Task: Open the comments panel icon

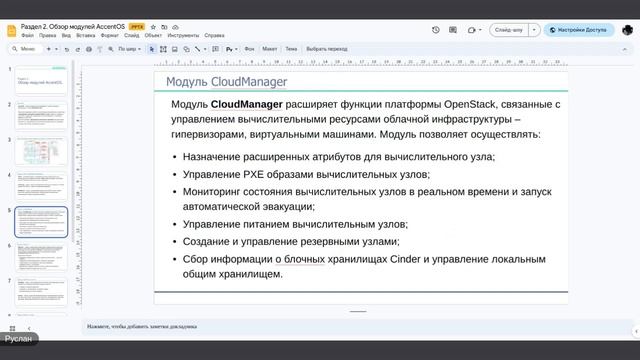Action: pyautogui.click(x=453, y=30)
